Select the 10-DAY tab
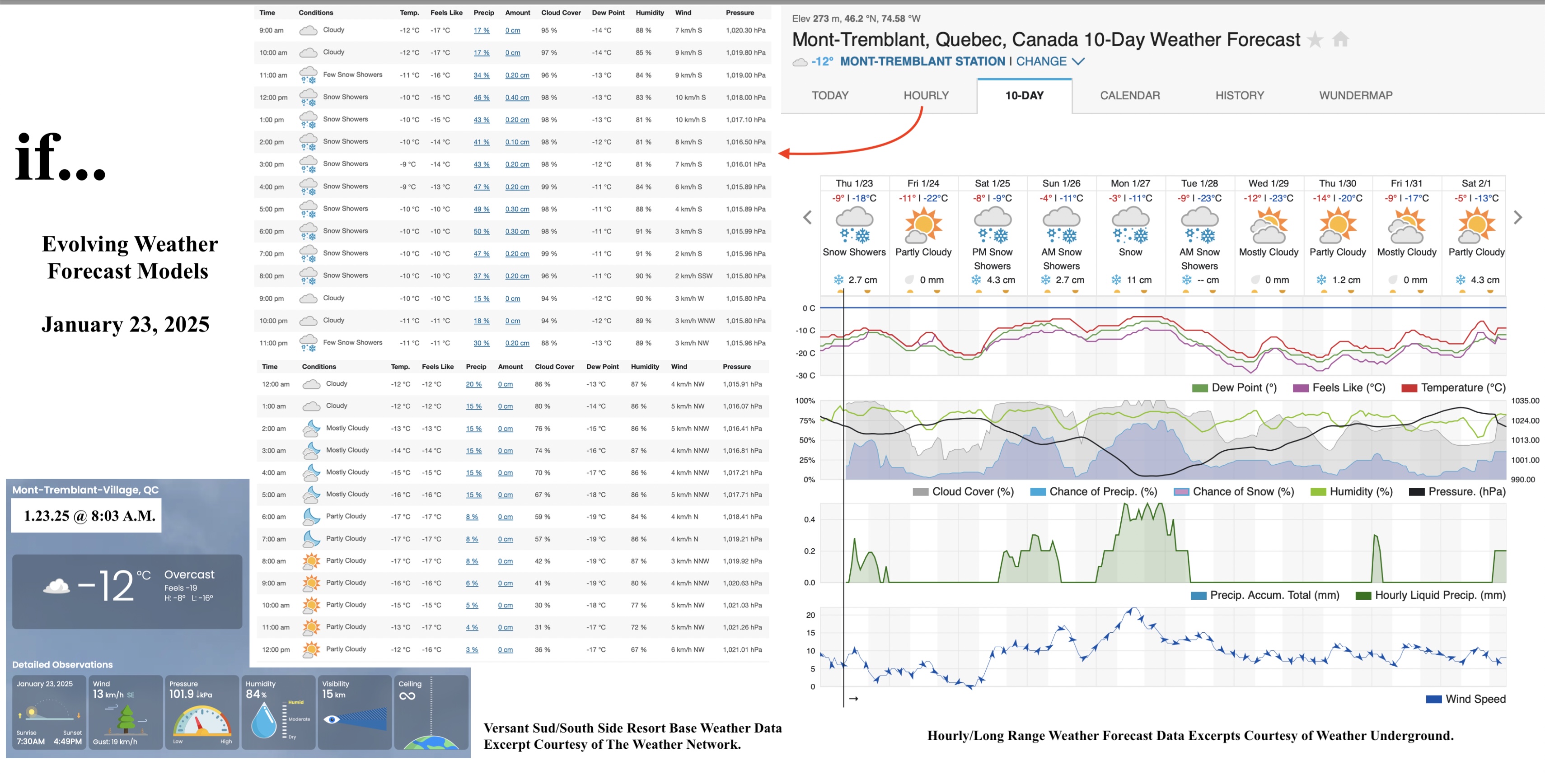This screenshot has width=1545, height=784. tap(1025, 95)
